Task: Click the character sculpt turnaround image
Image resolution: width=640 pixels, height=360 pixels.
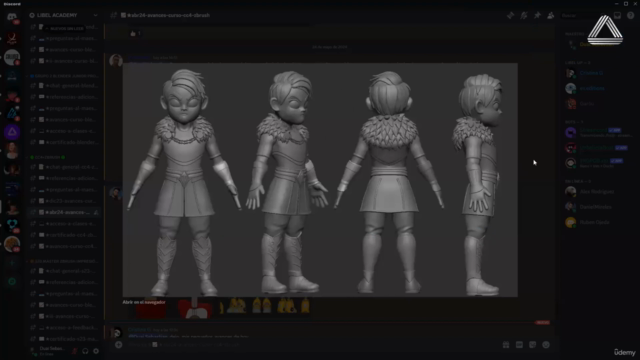Action: click(x=320, y=180)
